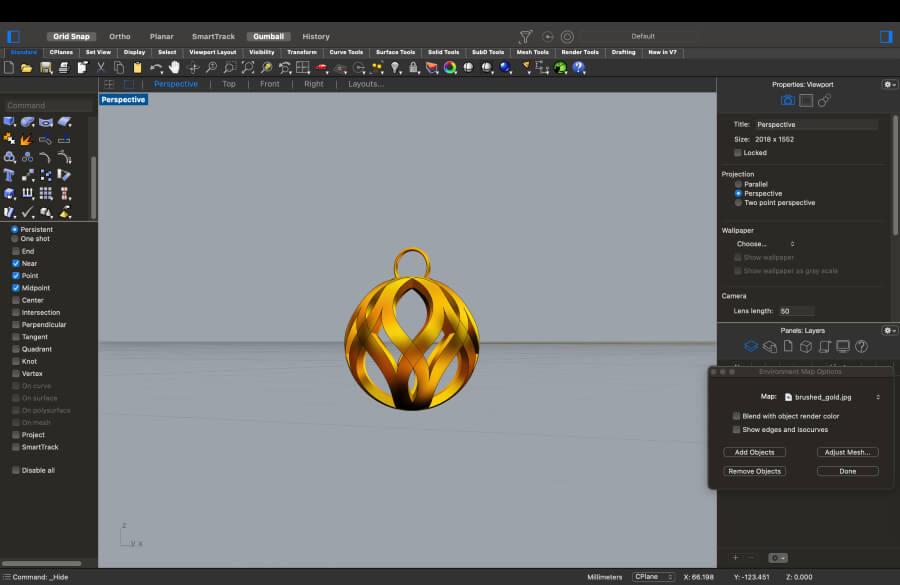Select the Text object tool
This screenshot has width=900, height=585.
click(9, 175)
